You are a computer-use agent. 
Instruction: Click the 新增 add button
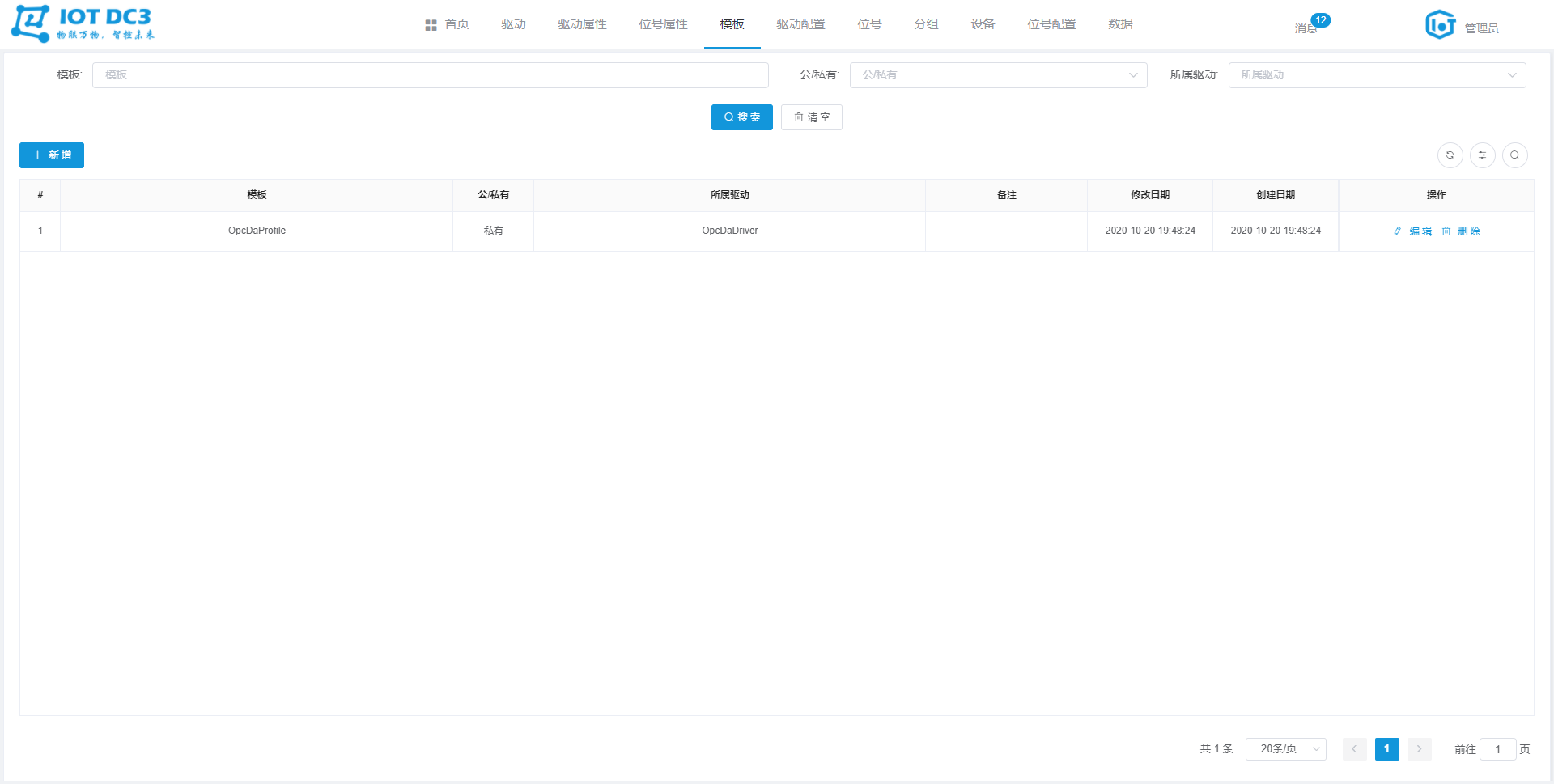coord(52,155)
